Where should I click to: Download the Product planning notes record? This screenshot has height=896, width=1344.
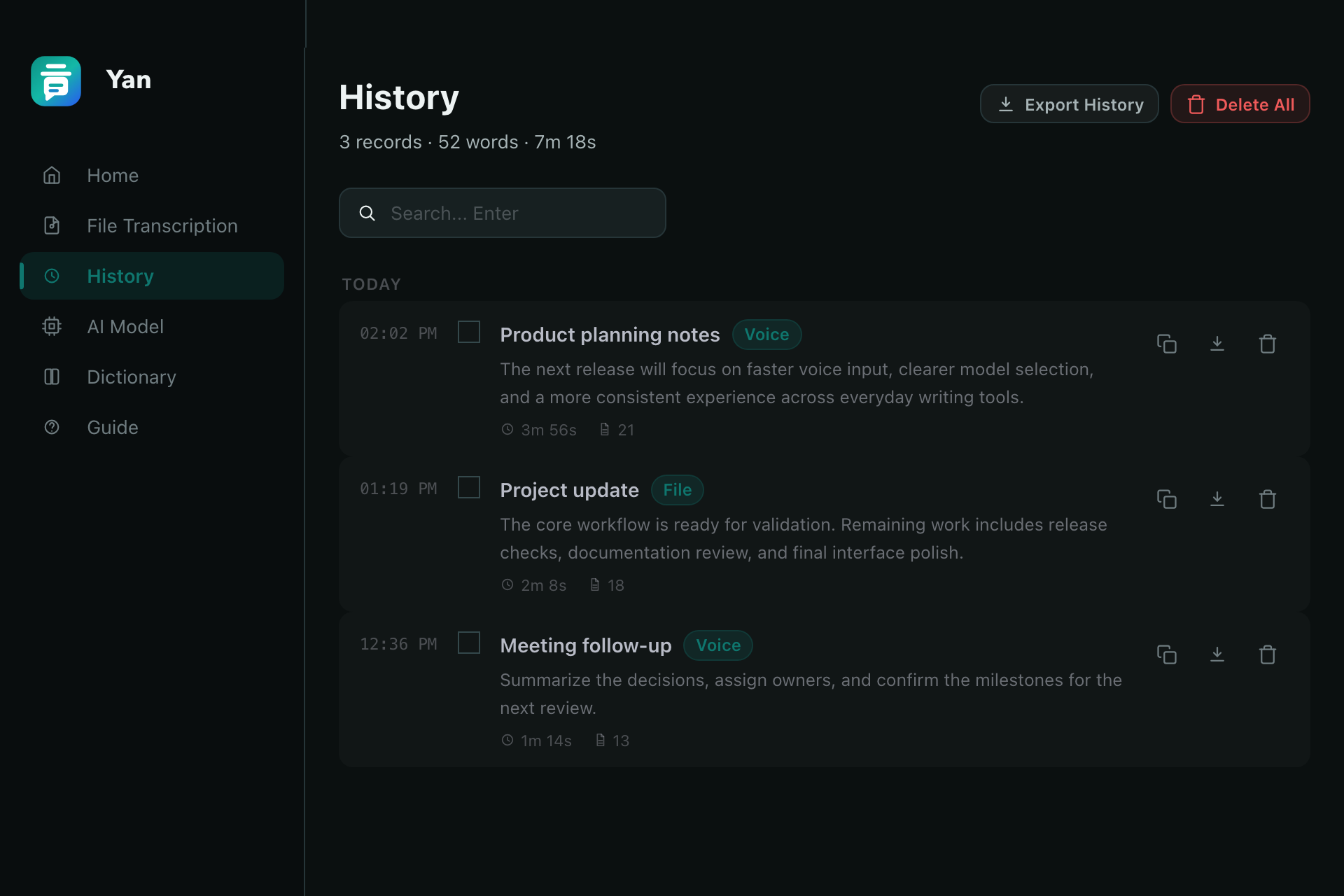pos(1217,344)
